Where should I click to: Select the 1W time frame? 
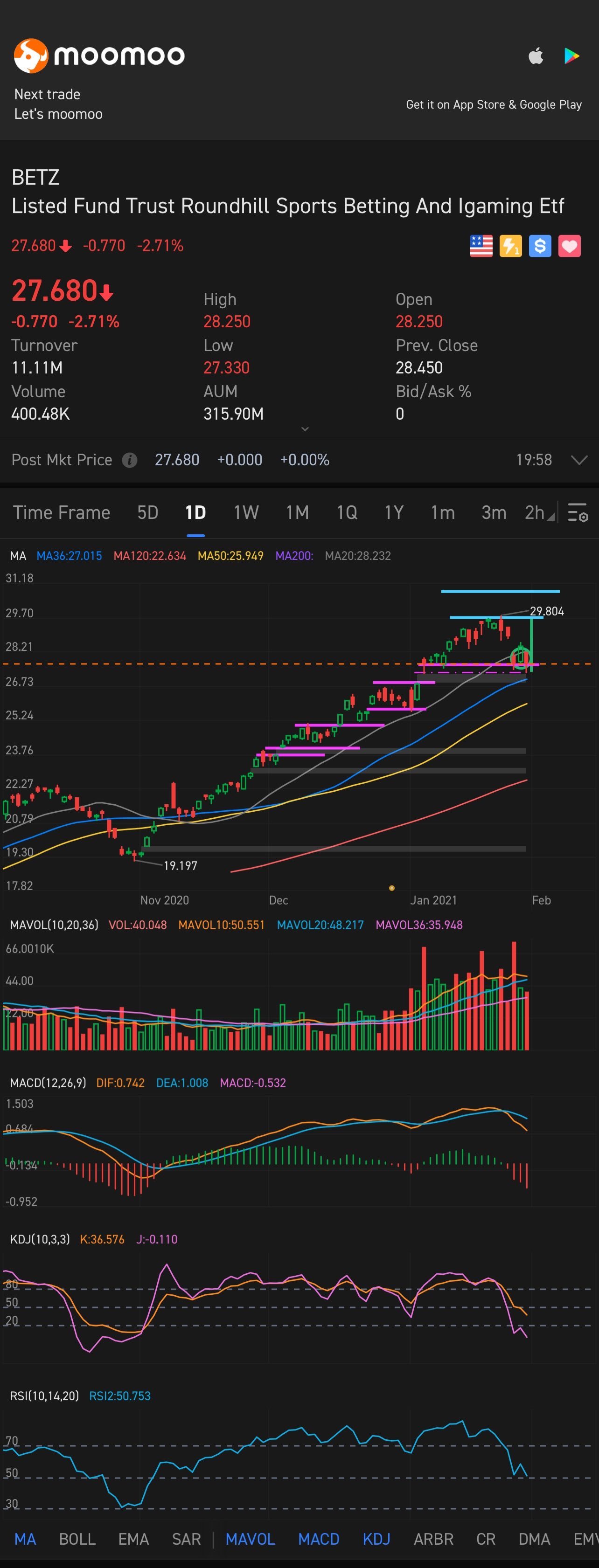246,512
